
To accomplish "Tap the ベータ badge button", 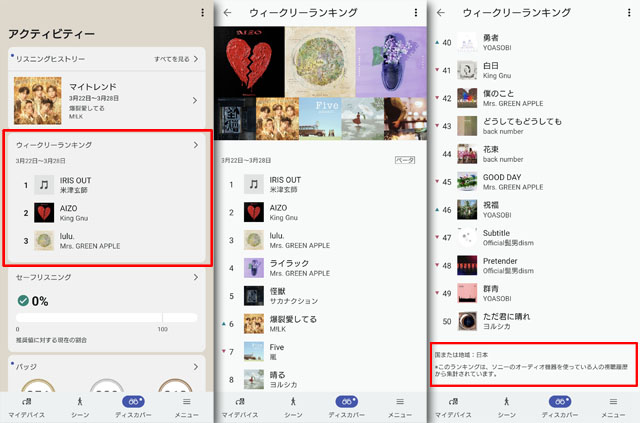I will click(404, 160).
